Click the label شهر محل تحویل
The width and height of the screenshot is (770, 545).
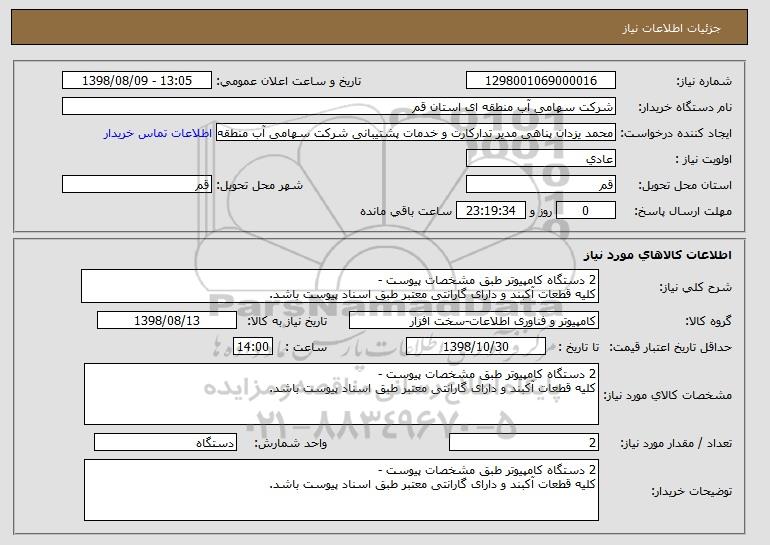coord(260,186)
